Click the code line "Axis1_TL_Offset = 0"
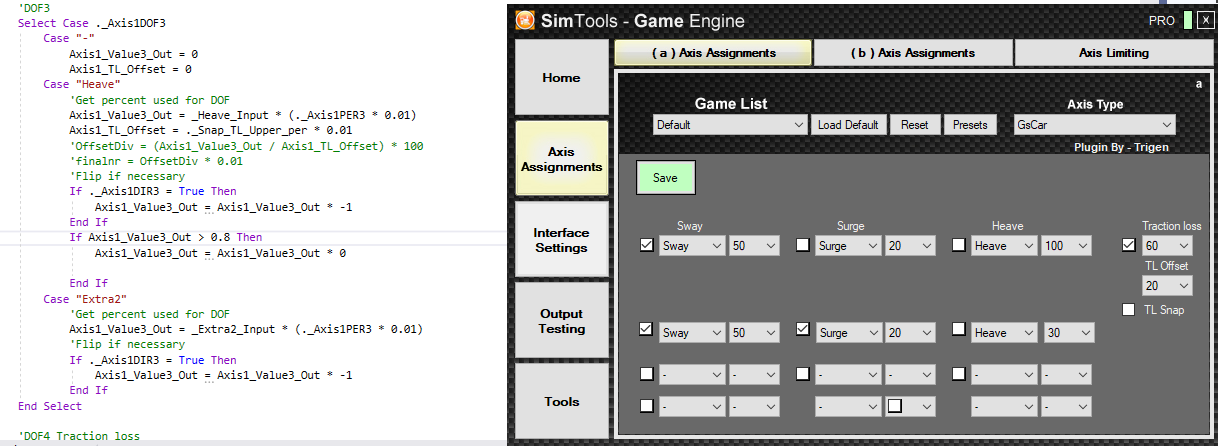This screenshot has width=1218, height=446. (130, 69)
